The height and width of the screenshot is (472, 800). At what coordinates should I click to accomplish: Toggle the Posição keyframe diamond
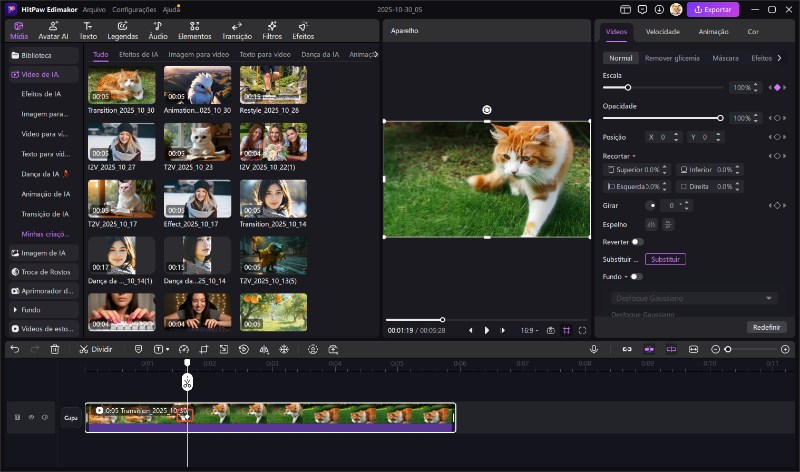pos(777,137)
